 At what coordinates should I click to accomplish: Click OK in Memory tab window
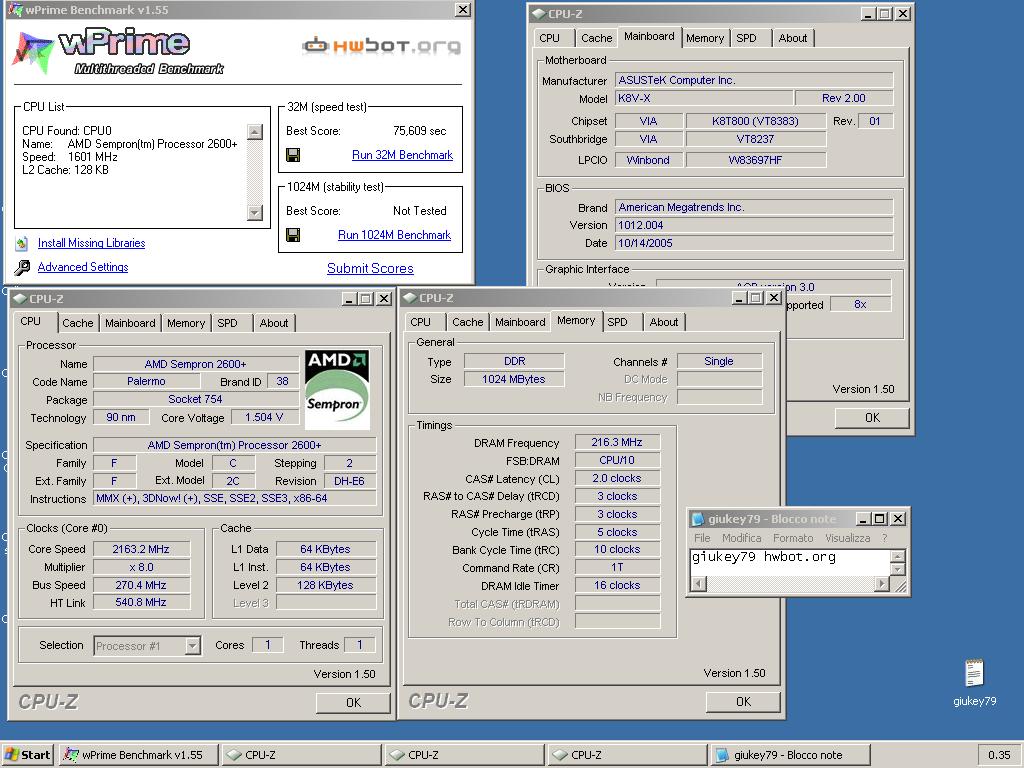click(x=743, y=702)
